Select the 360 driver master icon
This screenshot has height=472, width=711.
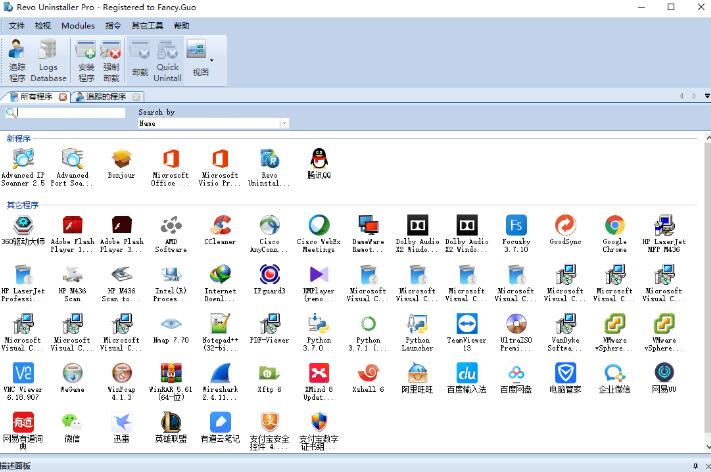click(23, 225)
